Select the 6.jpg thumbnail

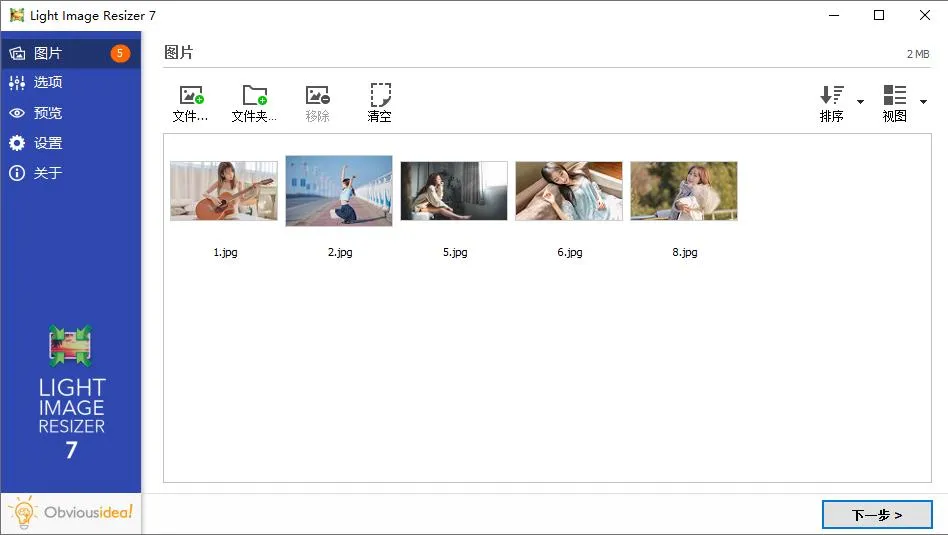click(569, 191)
